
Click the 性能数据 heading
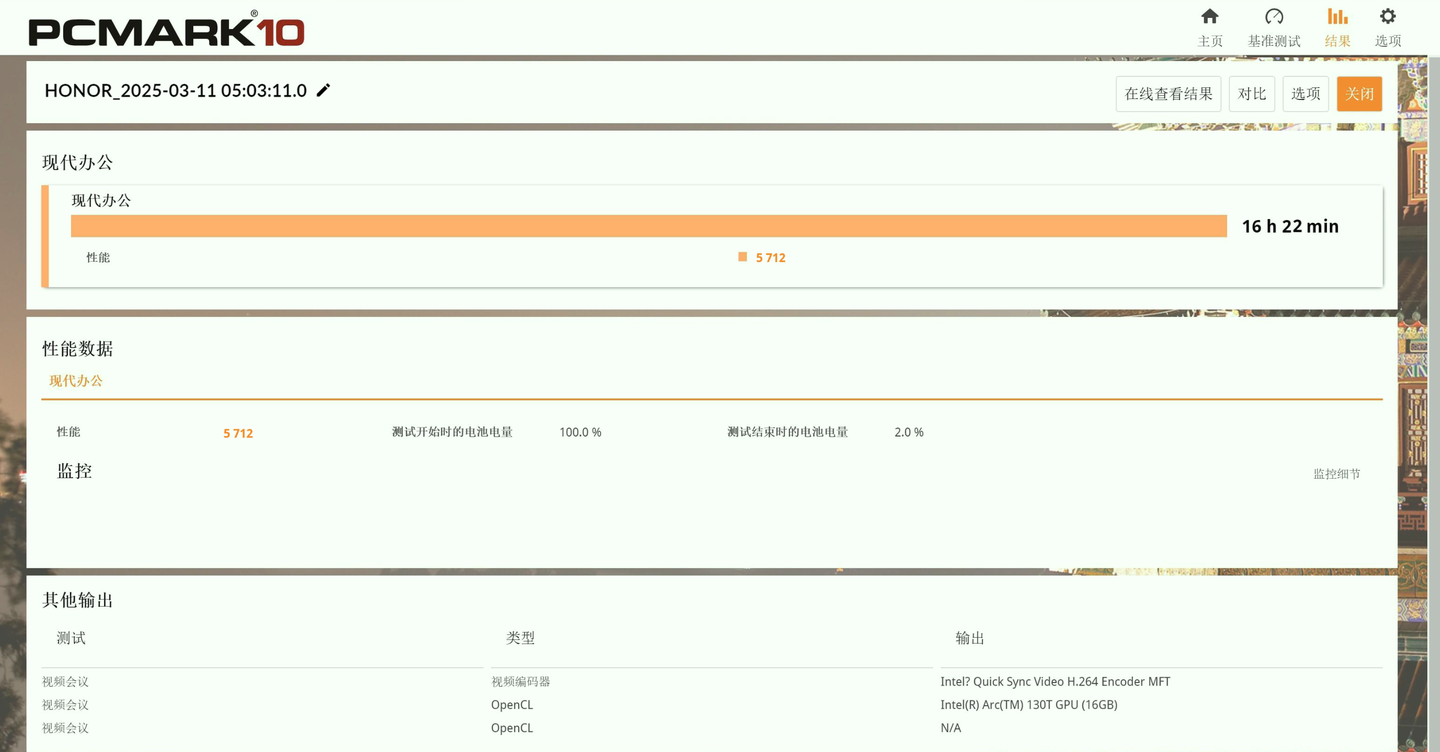click(x=78, y=349)
